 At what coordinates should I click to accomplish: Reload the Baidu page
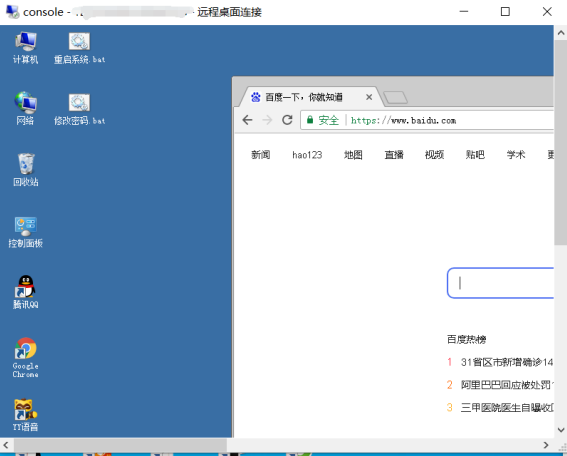[x=287, y=120]
